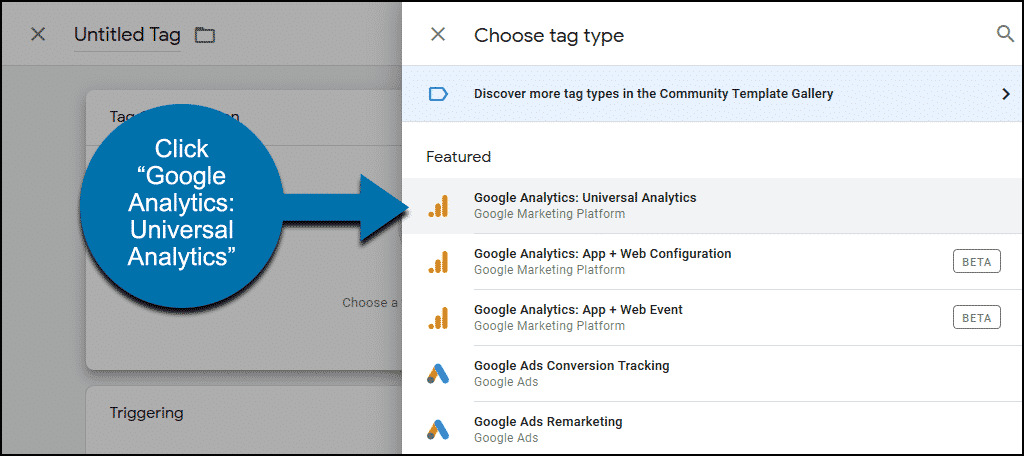Click the Google Ads Conversion Tracking logo icon
Screen dimensions: 1024x456
[x=438, y=374]
